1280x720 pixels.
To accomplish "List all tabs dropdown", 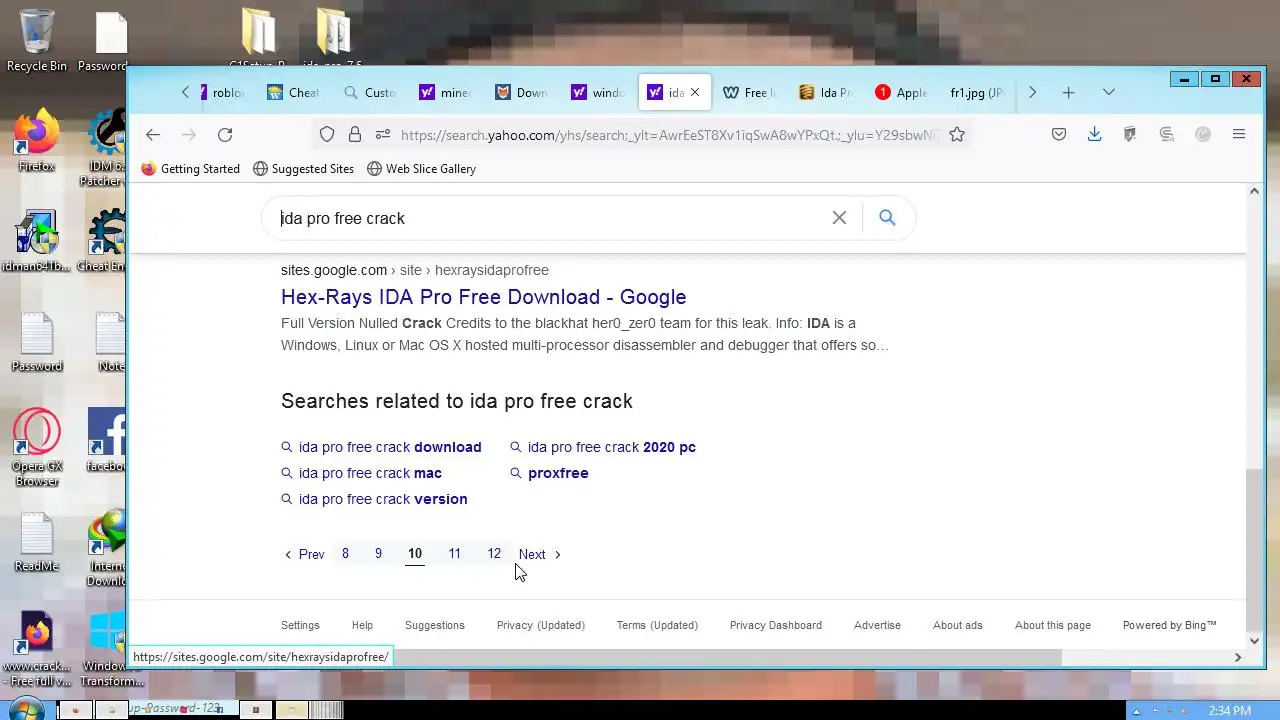I will [x=1109, y=93].
